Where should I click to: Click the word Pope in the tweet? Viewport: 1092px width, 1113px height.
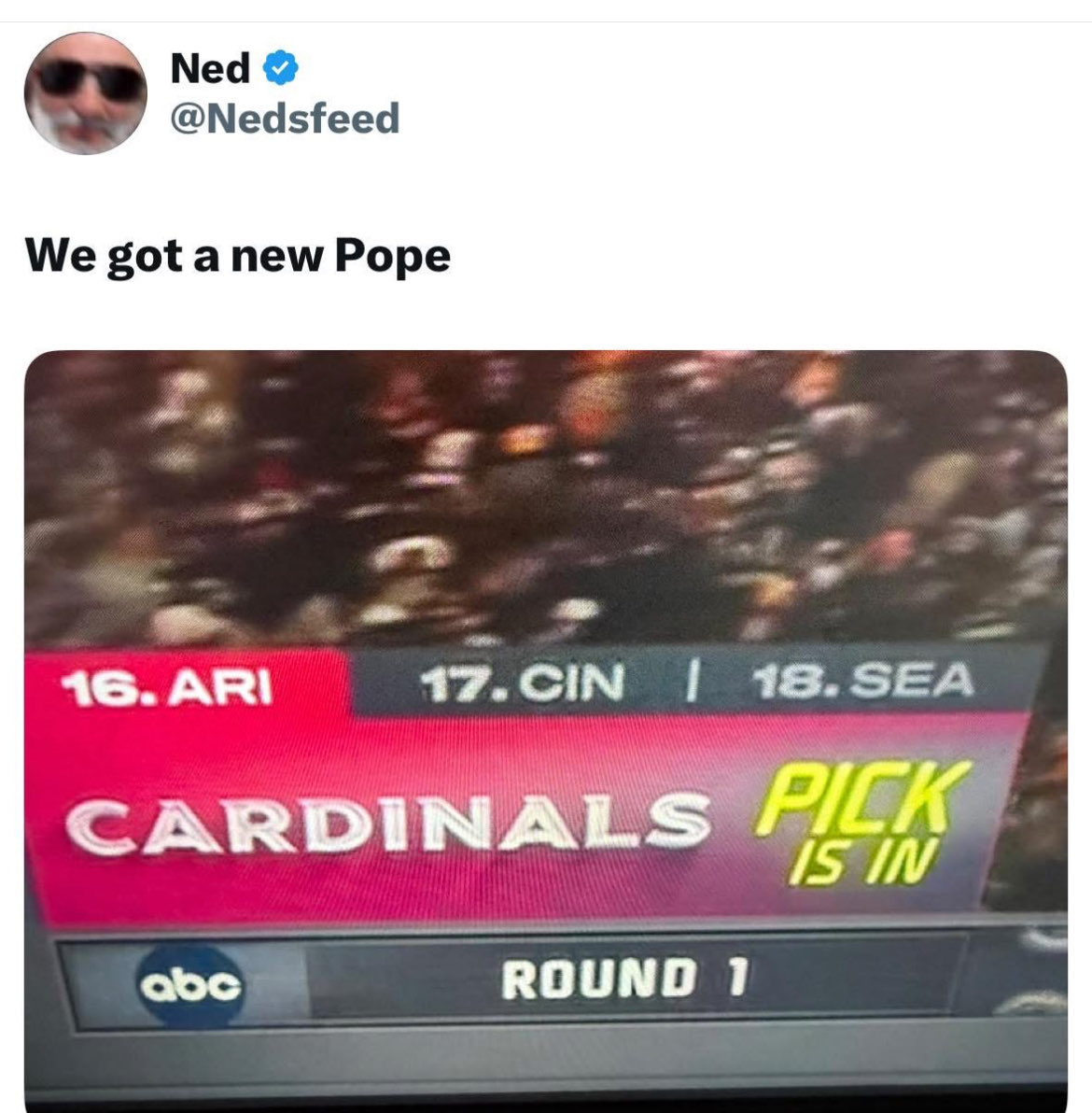(x=392, y=256)
